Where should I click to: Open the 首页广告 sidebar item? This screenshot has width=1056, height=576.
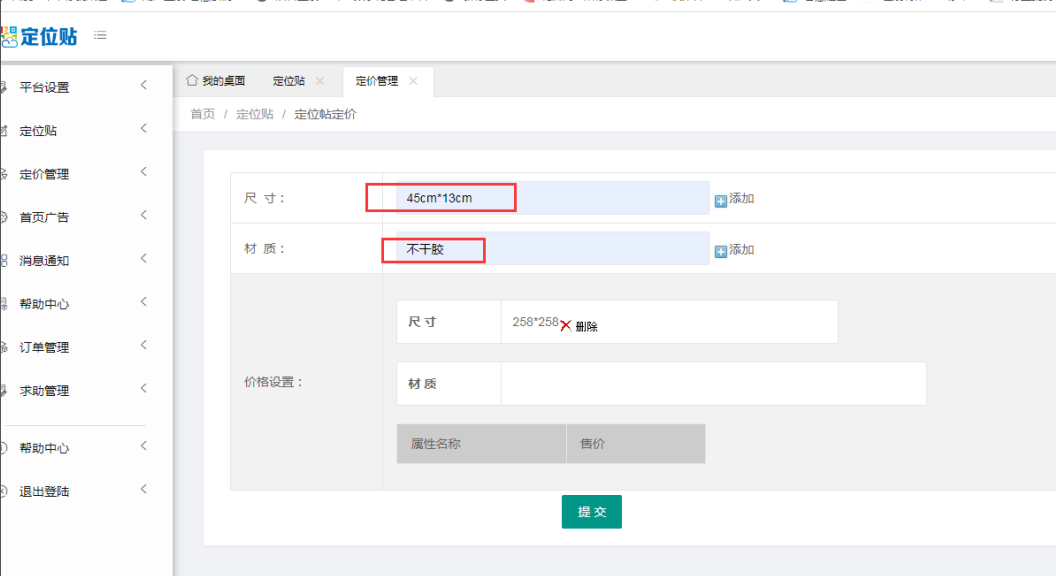(45, 217)
